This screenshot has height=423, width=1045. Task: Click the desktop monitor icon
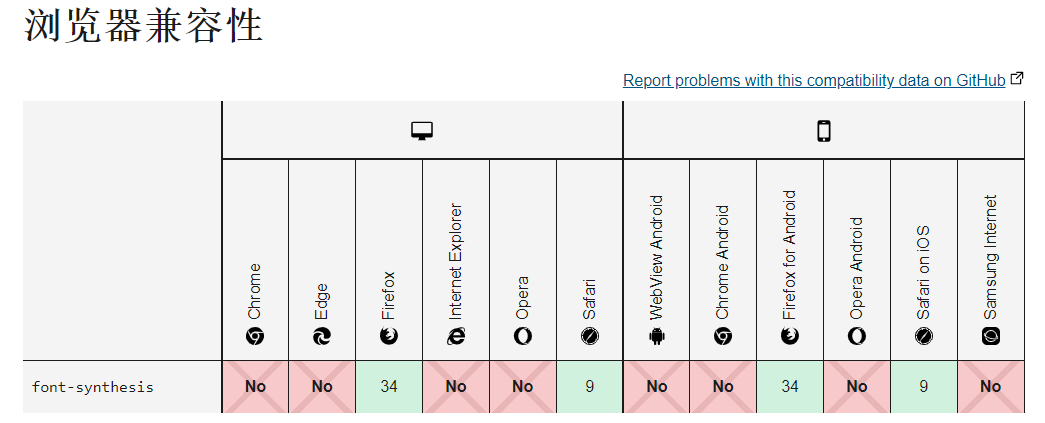tap(422, 131)
